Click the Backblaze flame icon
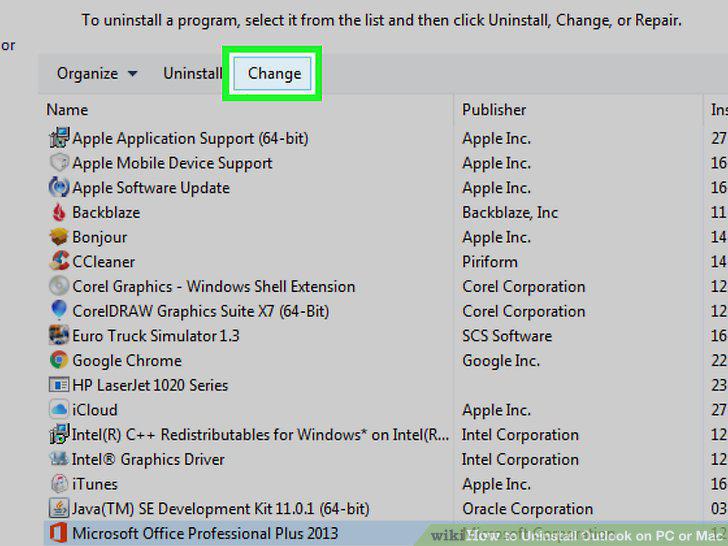Screen dimensions: 728x546 pos(59,212)
